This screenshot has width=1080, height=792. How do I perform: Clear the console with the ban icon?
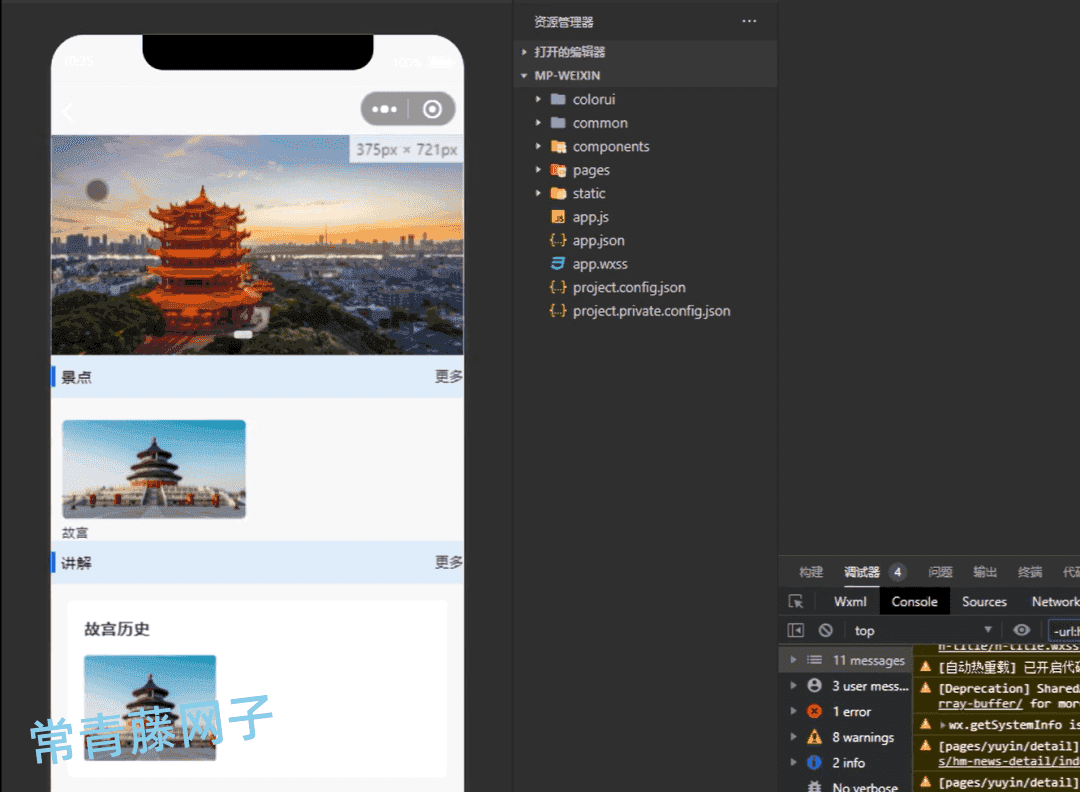click(x=826, y=630)
